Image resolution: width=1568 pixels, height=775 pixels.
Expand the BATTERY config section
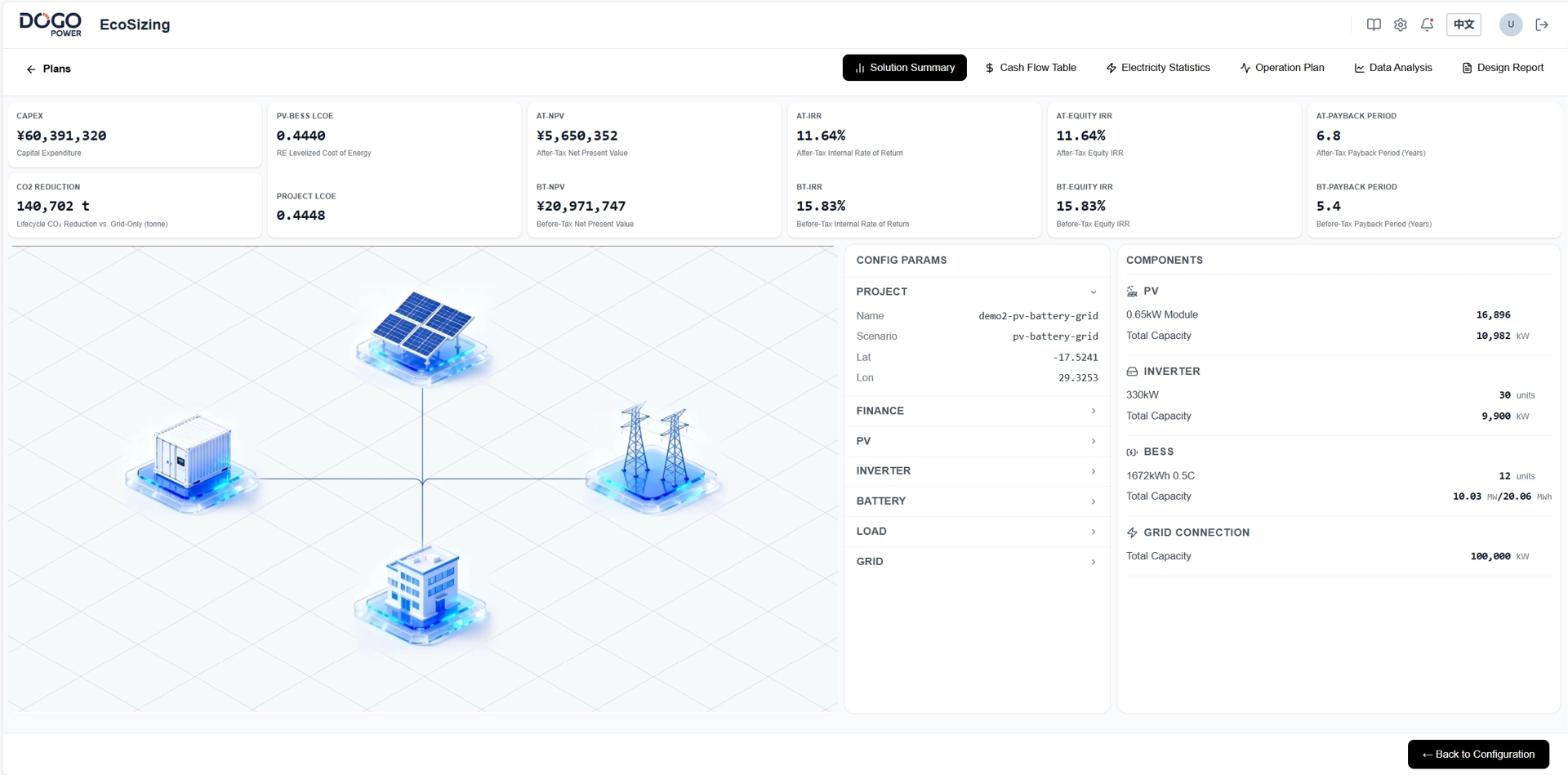(977, 501)
